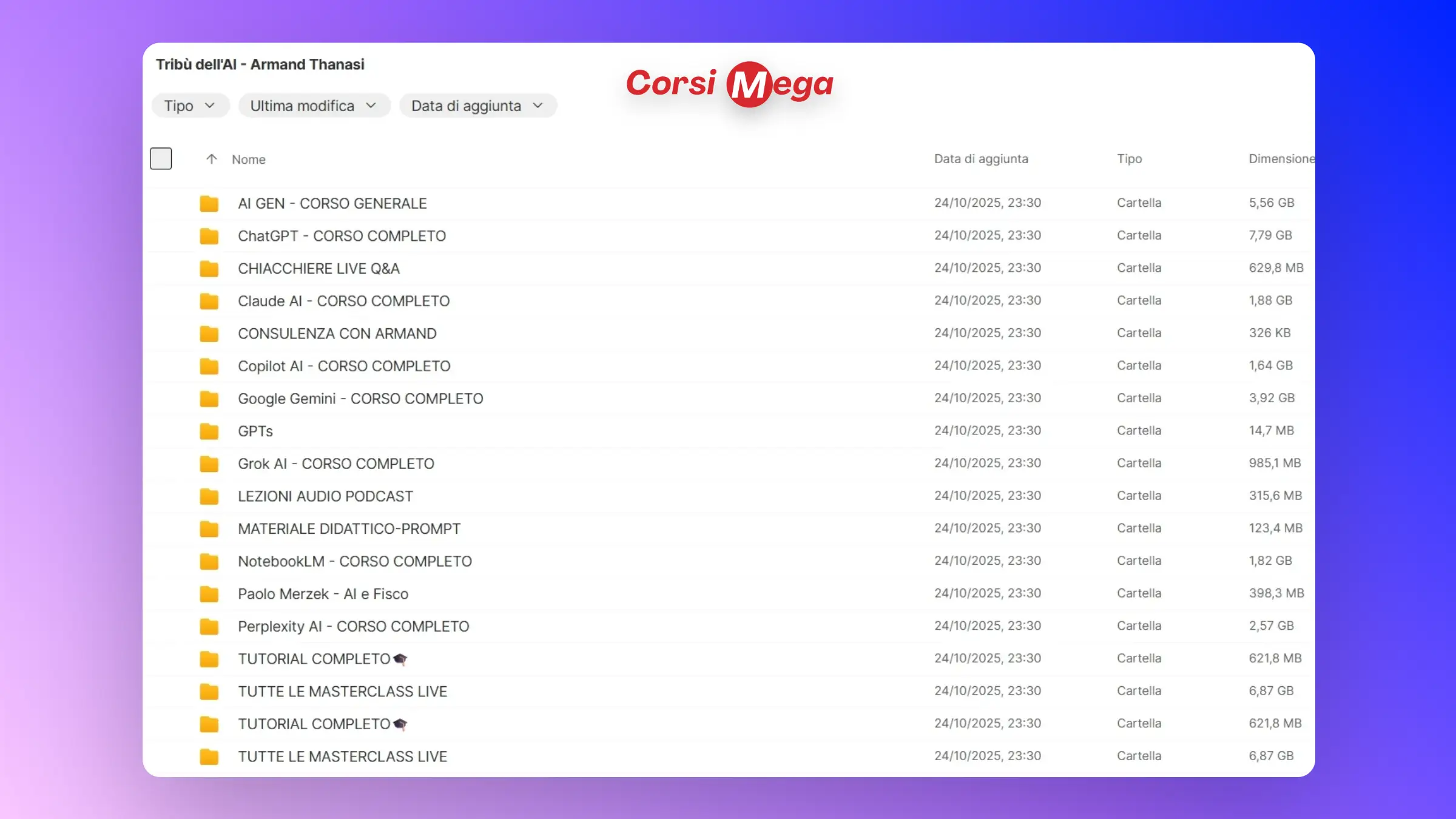Open Google Gemini - CORSO COMPLETO name
This screenshot has height=819, width=1456.
click(x=360, y=399)
